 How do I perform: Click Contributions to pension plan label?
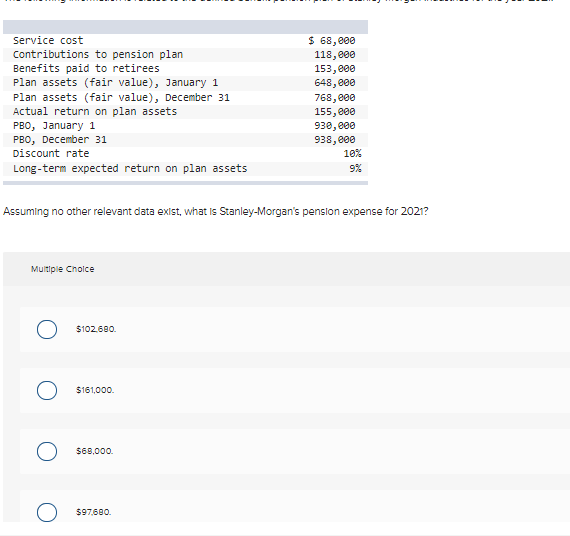tap(98, 55)
